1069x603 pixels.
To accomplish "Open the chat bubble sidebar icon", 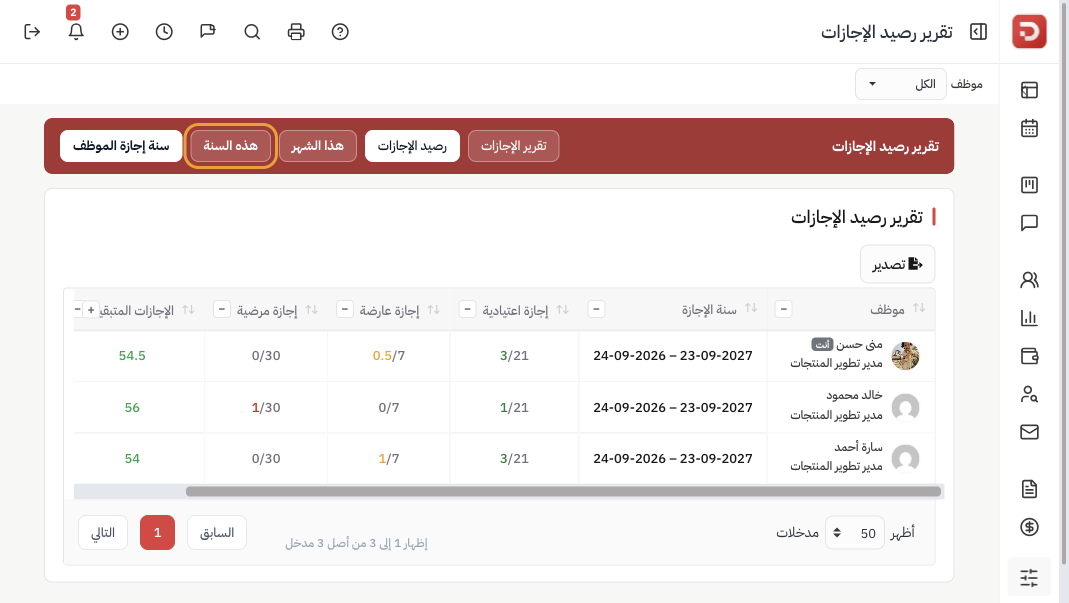I will [x=1029, y=223].
